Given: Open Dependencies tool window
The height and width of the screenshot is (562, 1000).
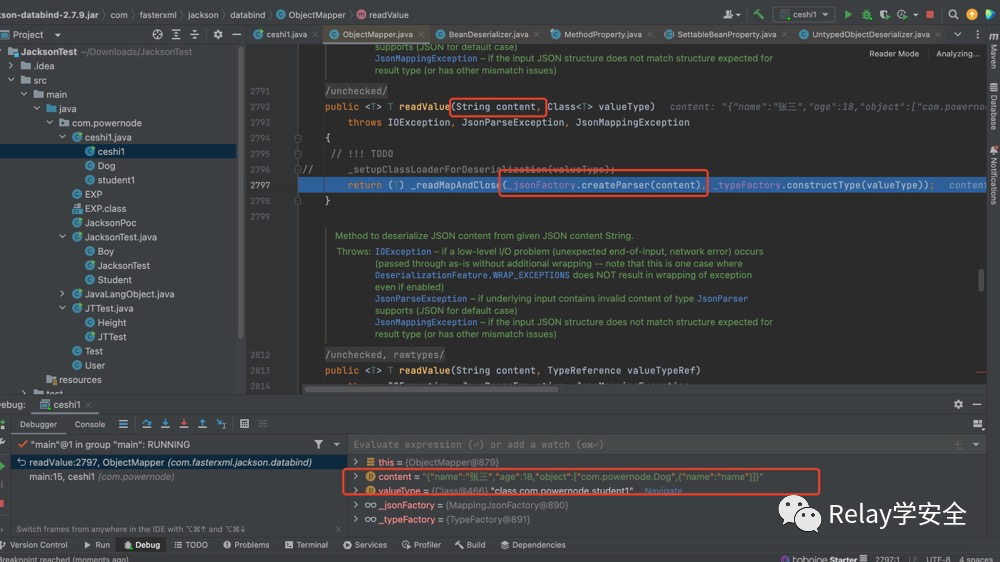Looking at the screenshot, I should (533, 545).
